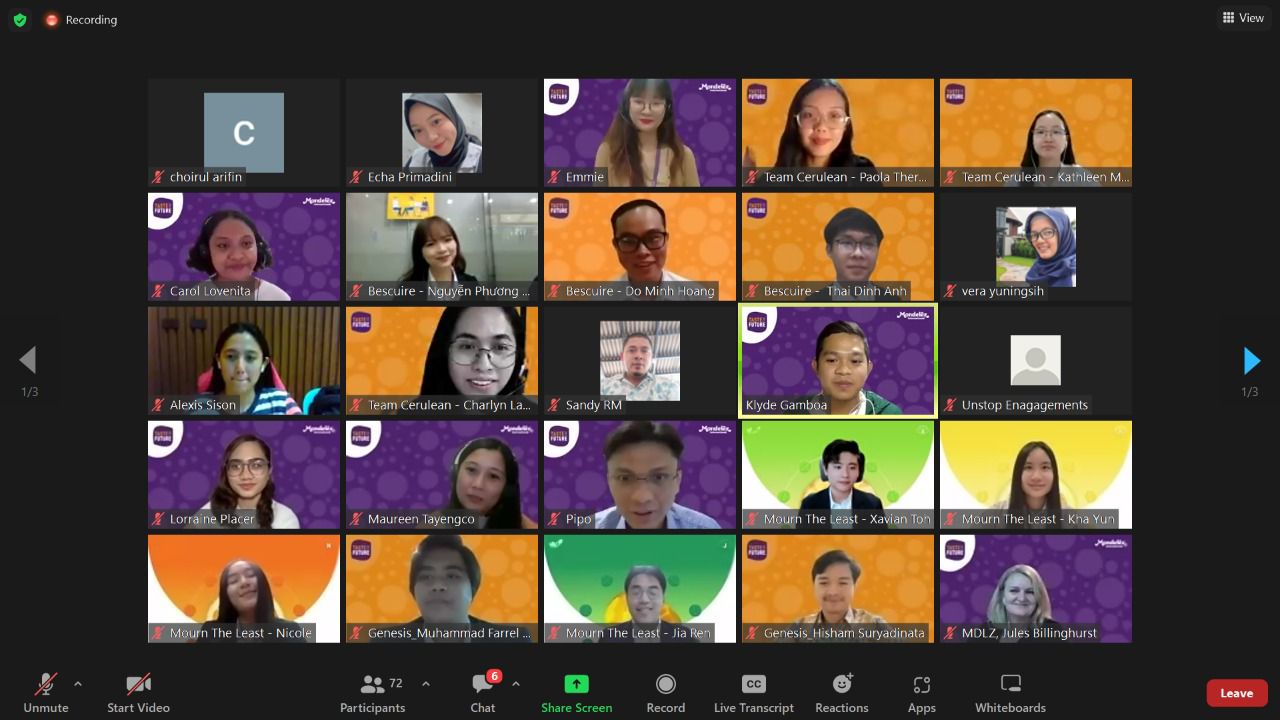Image resolution: width=1280 pixels, height=720 pixels.
Task: Toggle meeting recording with Record button
Action: point(665,692)
